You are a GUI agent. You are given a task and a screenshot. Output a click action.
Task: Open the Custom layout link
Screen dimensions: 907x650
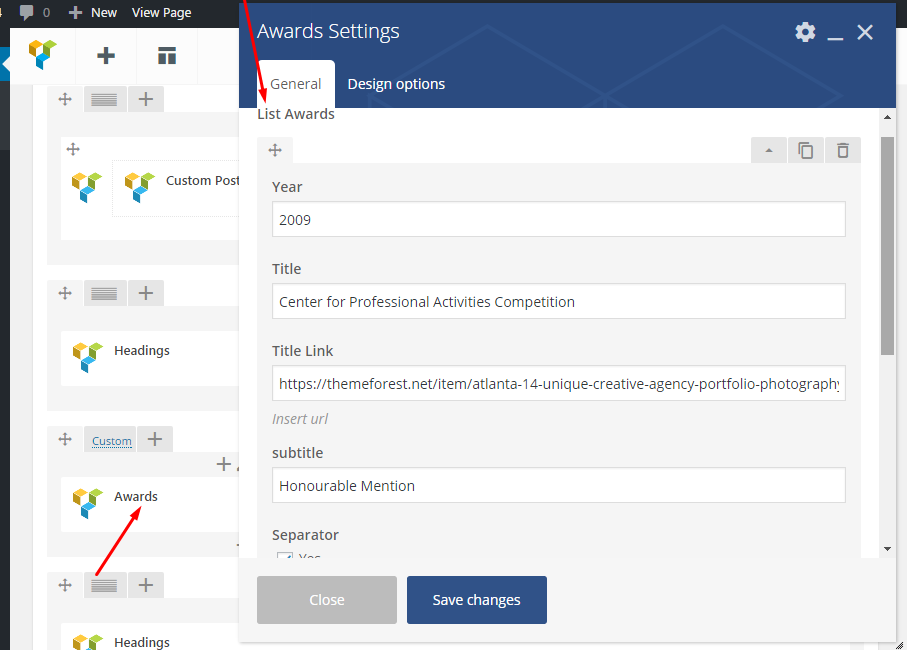pyautogui.click(x=112, y=441)
